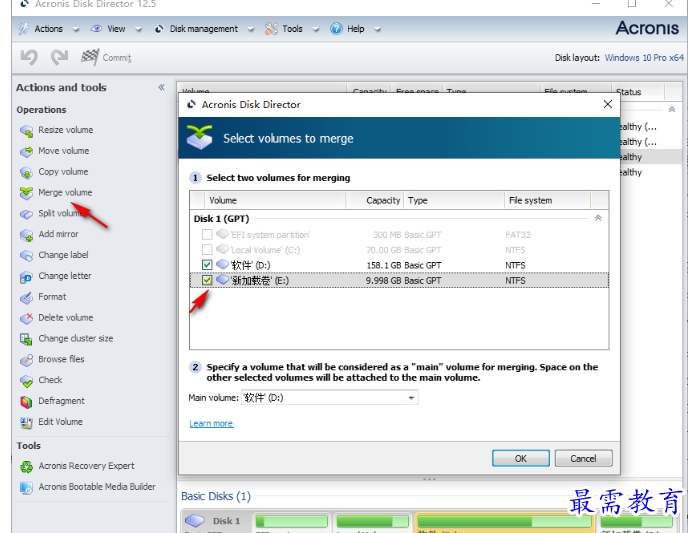
Task: Click the disabled Local Volume C: checkbox
Action: (x=207, y=250)
